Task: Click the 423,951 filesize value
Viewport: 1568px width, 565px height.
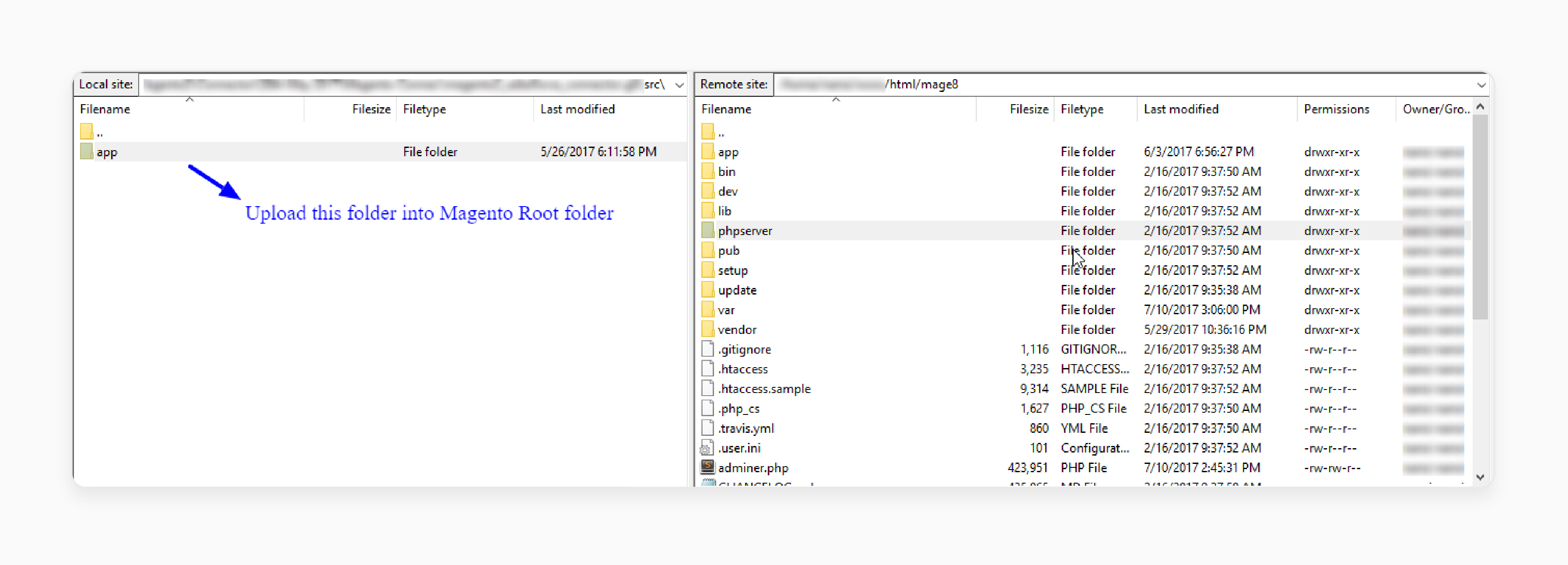Action: (x=1028, y=467)
